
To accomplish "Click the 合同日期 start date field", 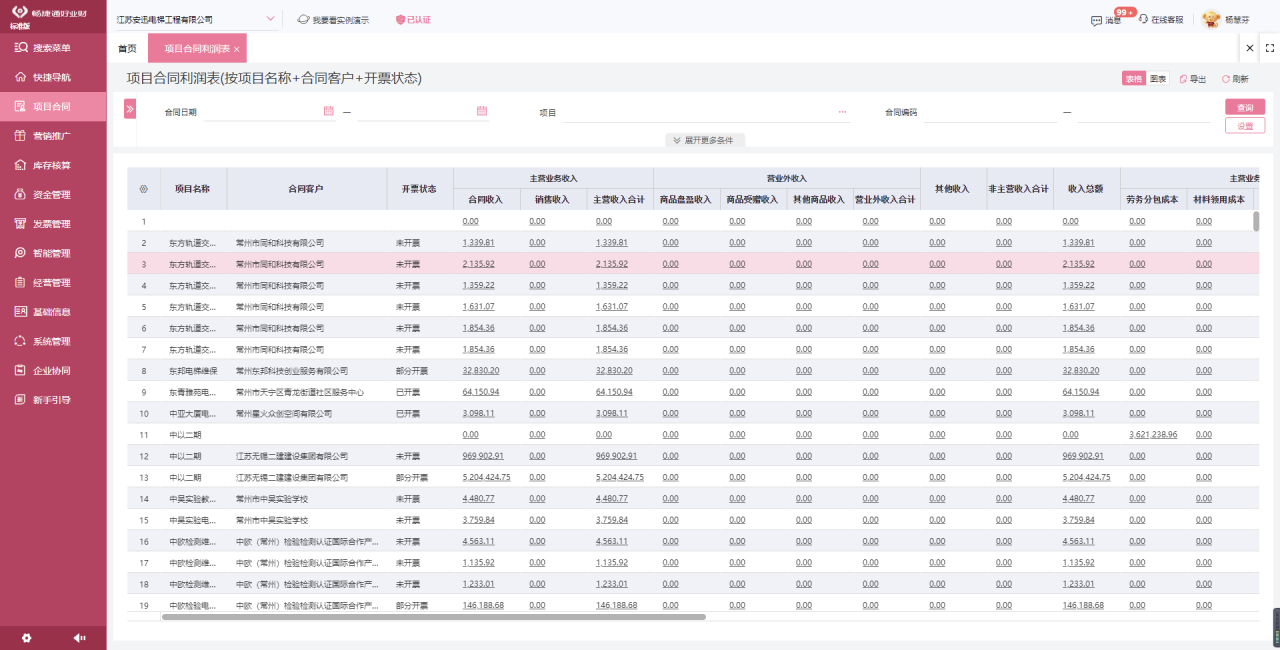I will click(271, 112).
